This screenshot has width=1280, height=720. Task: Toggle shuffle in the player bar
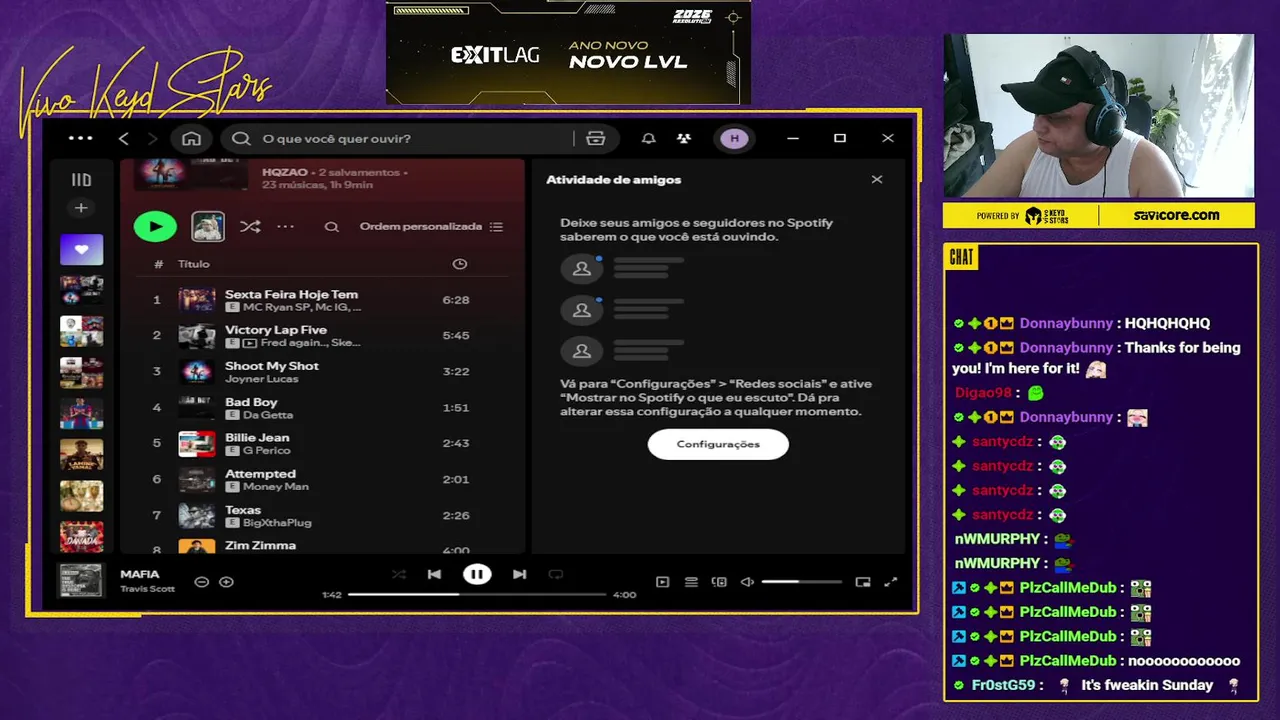pos(399,574)
